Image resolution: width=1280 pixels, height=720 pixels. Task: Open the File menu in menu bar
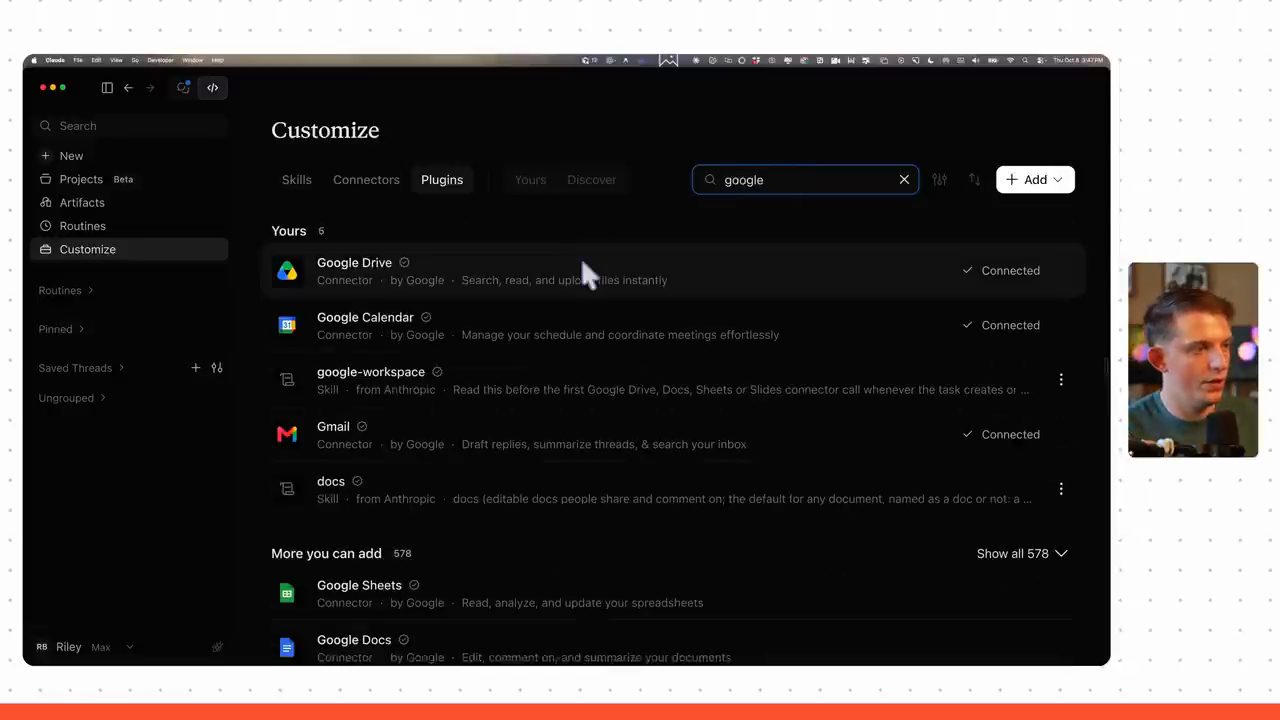77,60
